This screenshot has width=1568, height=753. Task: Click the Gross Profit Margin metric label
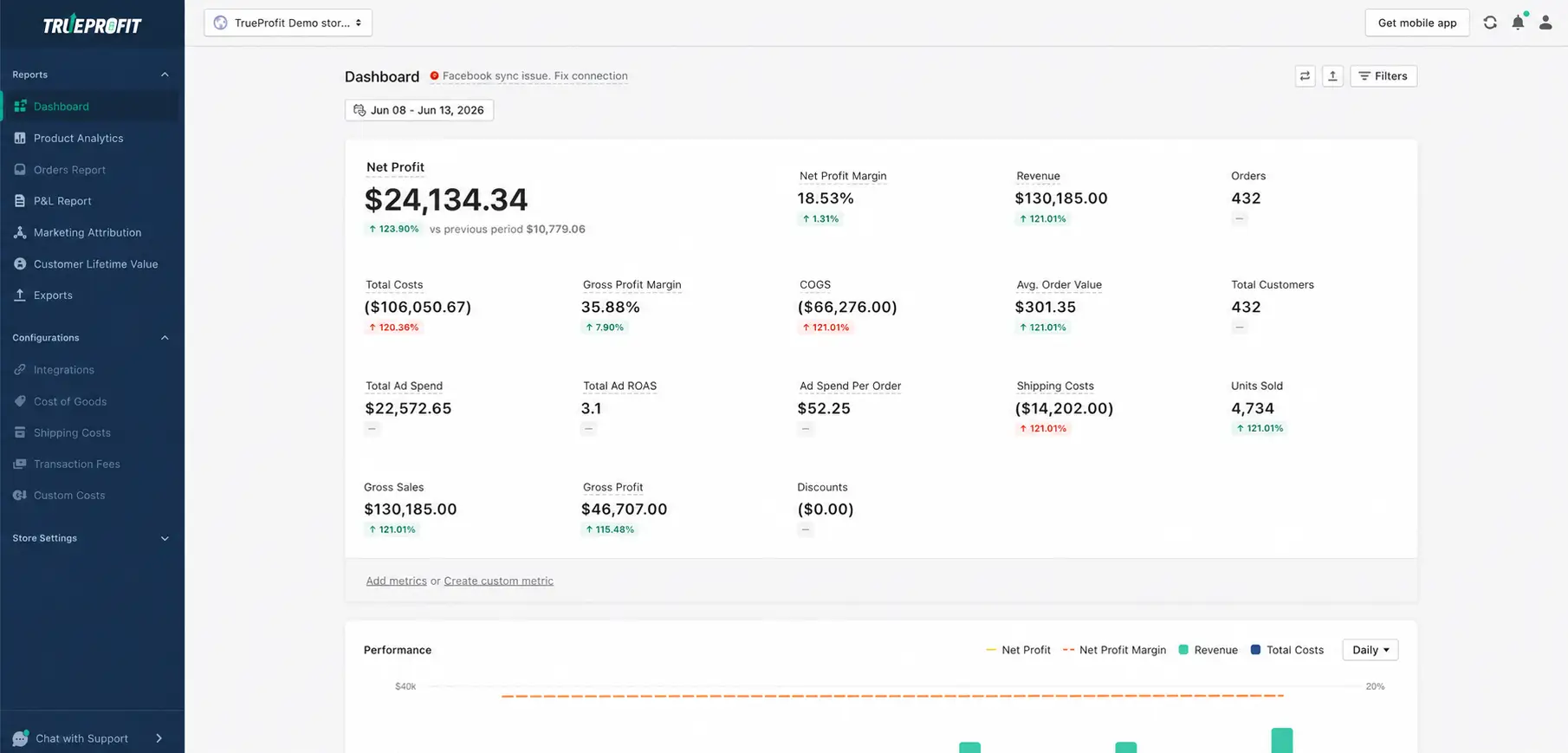(x=632, y=284)
